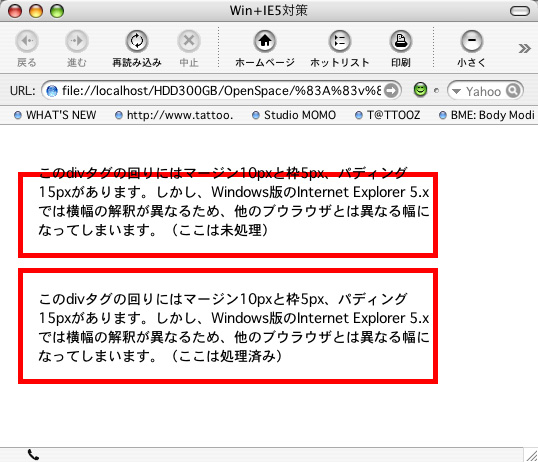This screenshot has width=538, height=462.
Task: Click the Yahoo search magnifier button
Action: 513,91
